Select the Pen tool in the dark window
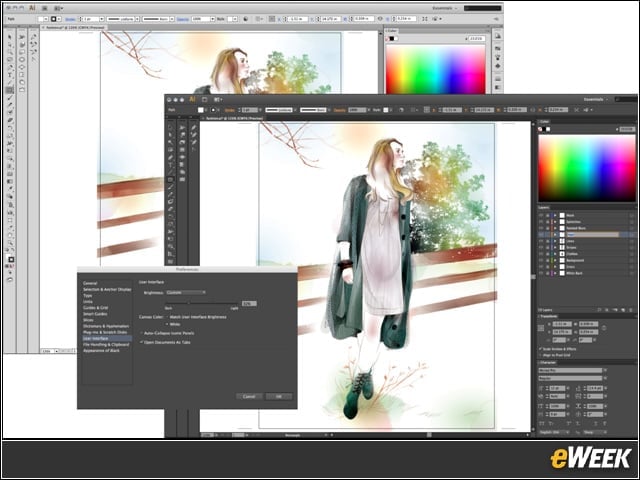 (170, 158)
